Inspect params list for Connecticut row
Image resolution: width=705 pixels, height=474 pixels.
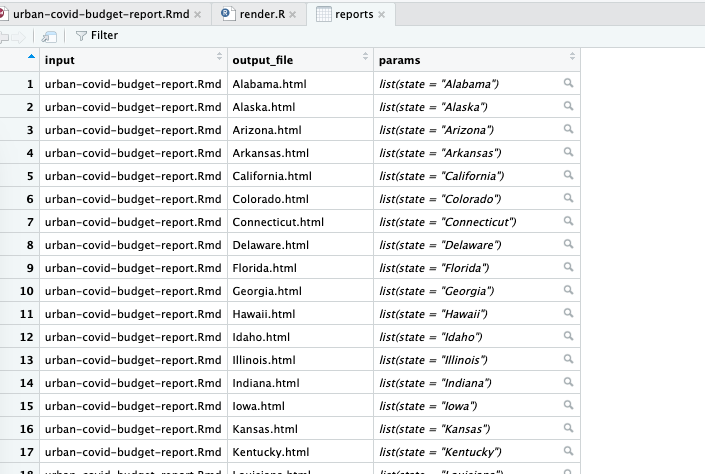568,221
